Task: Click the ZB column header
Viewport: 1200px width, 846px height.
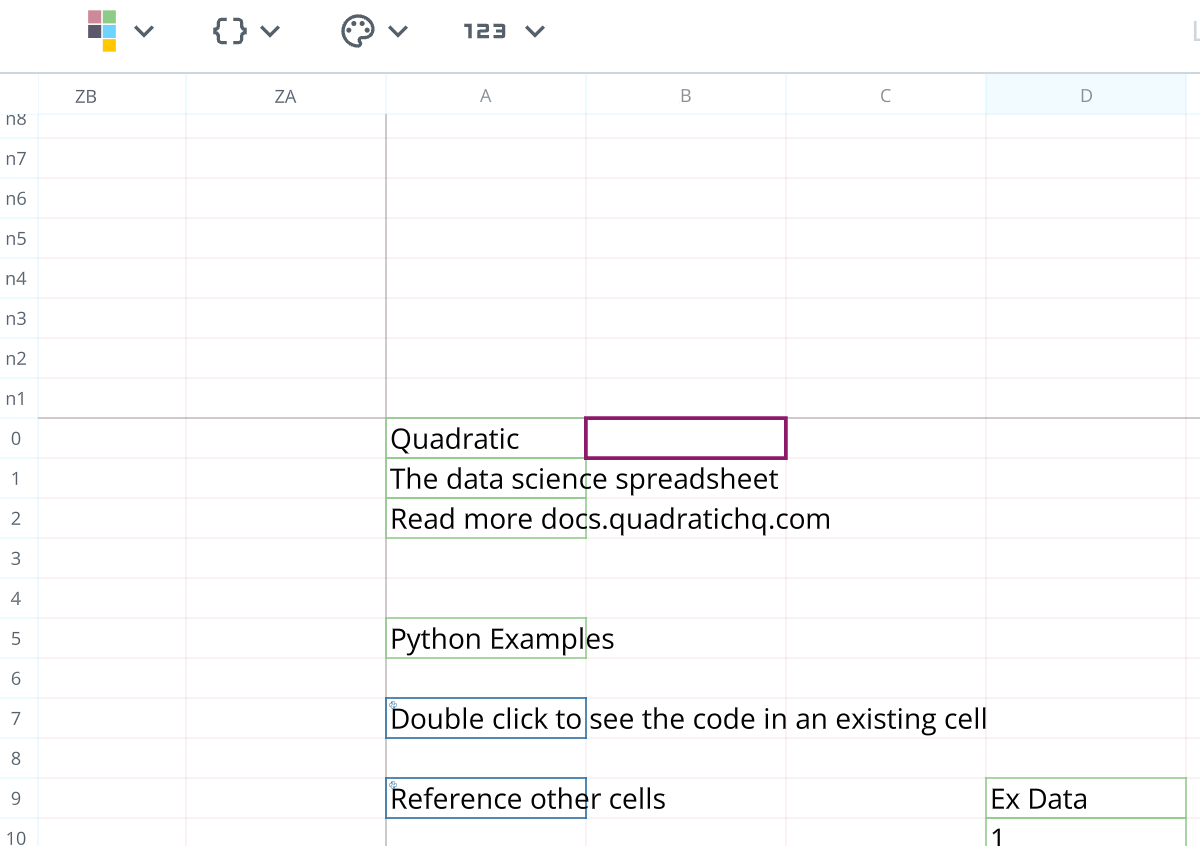Action: click(86, 96)
